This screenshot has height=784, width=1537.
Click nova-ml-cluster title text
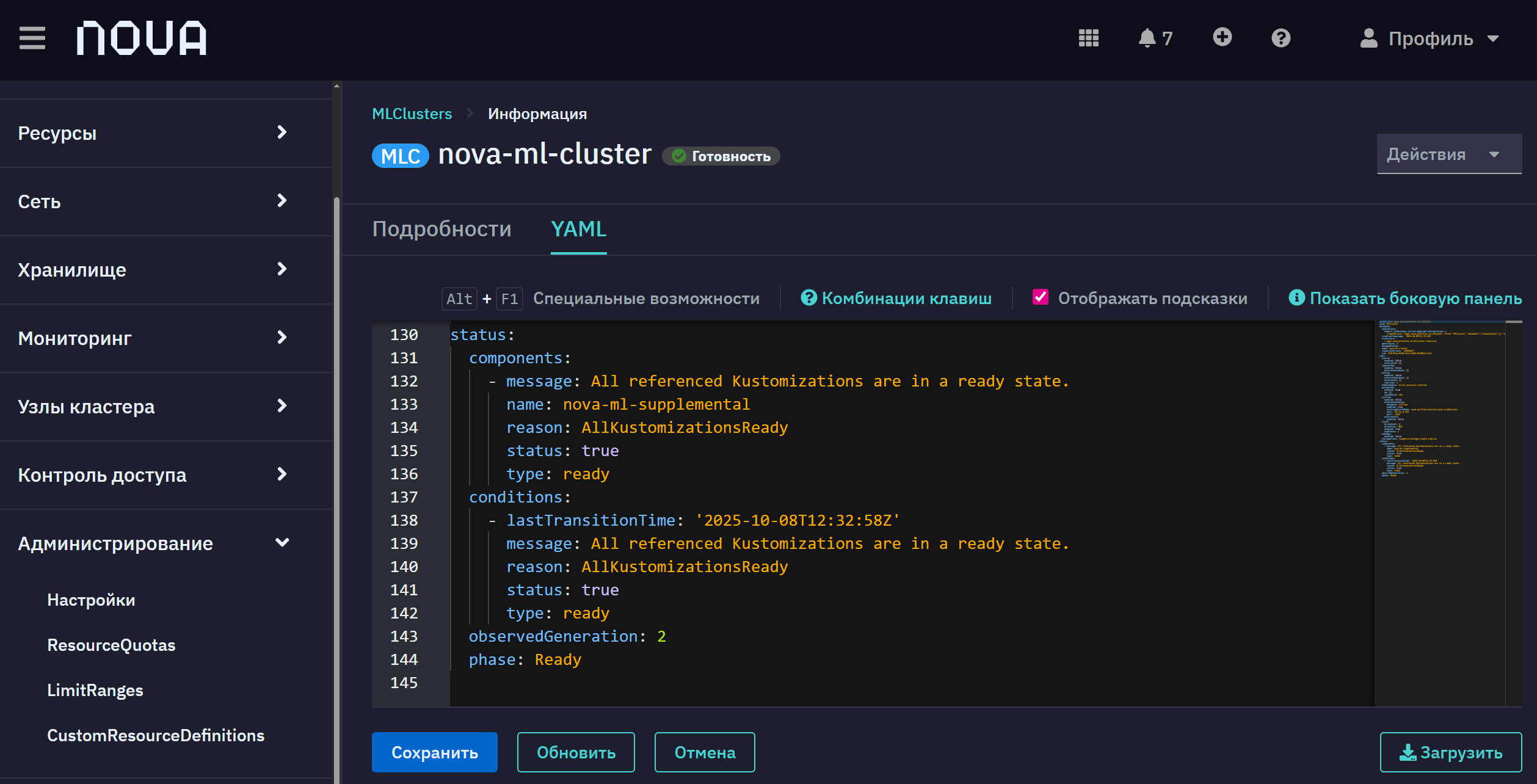click(x=545, y=154)
